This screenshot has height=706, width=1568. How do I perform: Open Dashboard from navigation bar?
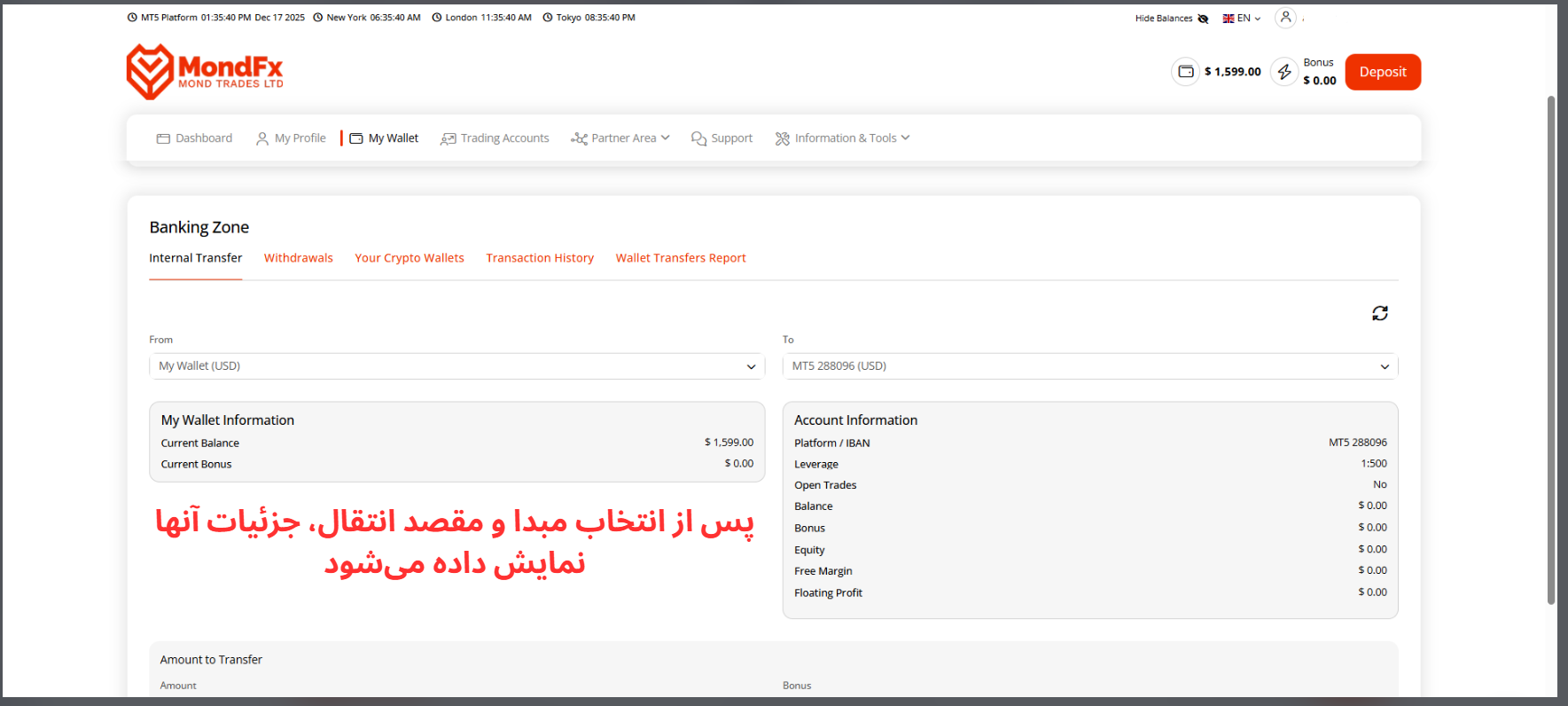coord(195,138)
